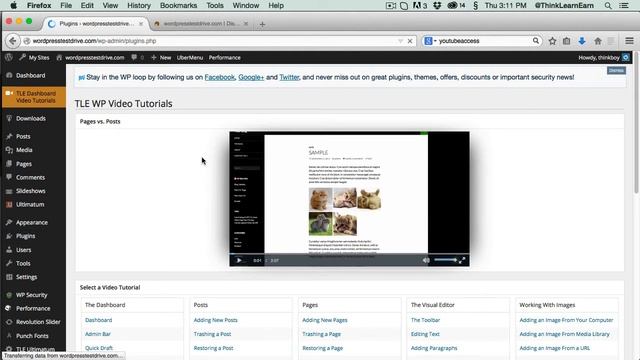Open My Sites in the admin bar
The image size is (640, 360).
coord(34,58)
